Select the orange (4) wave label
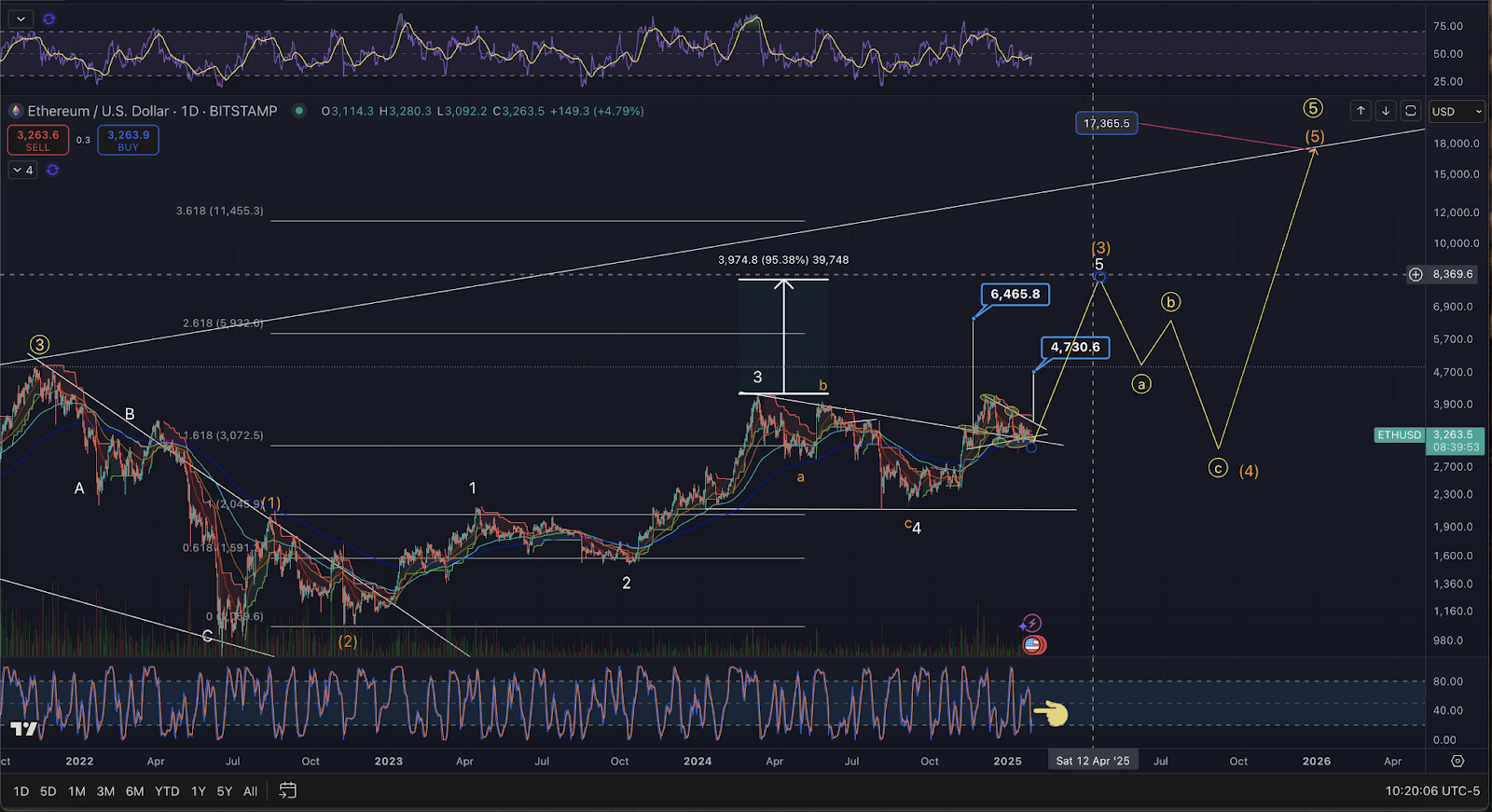 click(x=1249, y=471)
